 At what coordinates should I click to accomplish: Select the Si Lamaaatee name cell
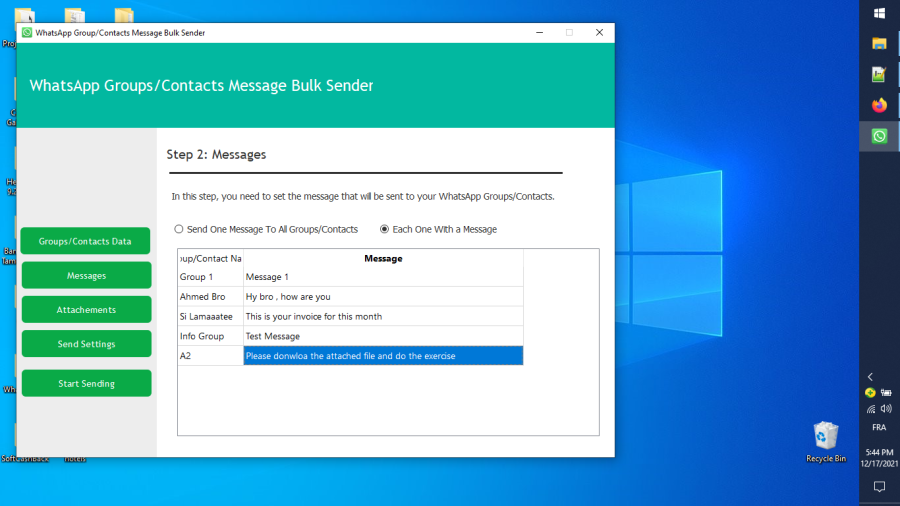click(211, 316)
